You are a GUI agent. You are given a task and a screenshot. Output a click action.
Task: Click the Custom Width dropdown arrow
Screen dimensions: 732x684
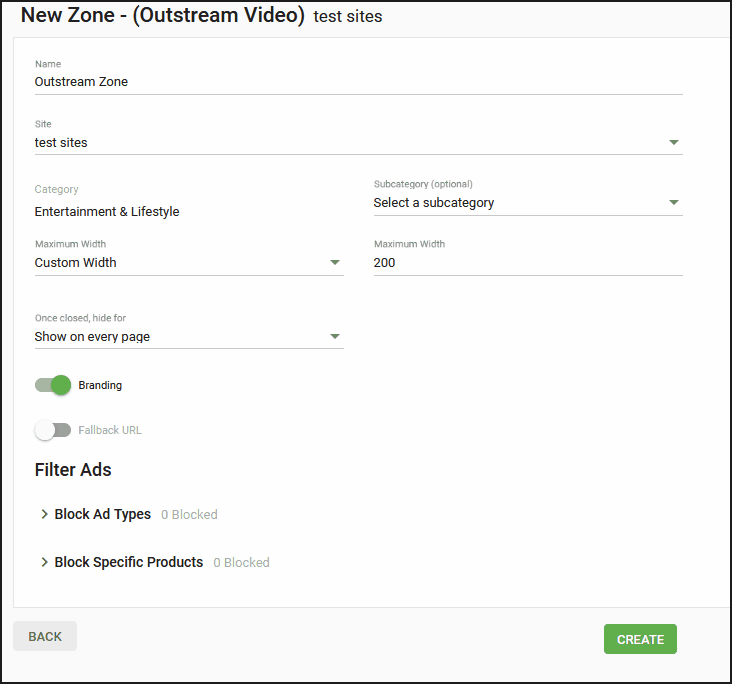pyautogui.click(x=334, y=262)
